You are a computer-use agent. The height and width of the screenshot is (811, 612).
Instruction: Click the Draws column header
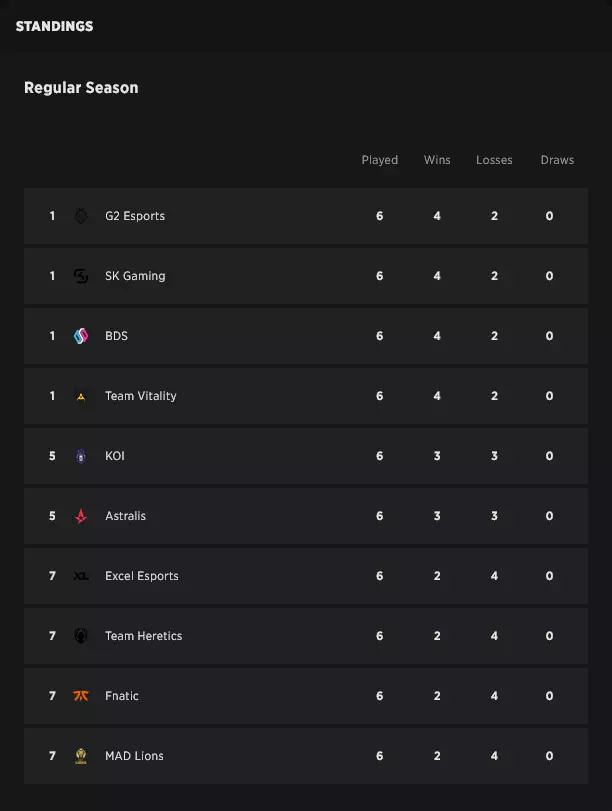[557, 160]
